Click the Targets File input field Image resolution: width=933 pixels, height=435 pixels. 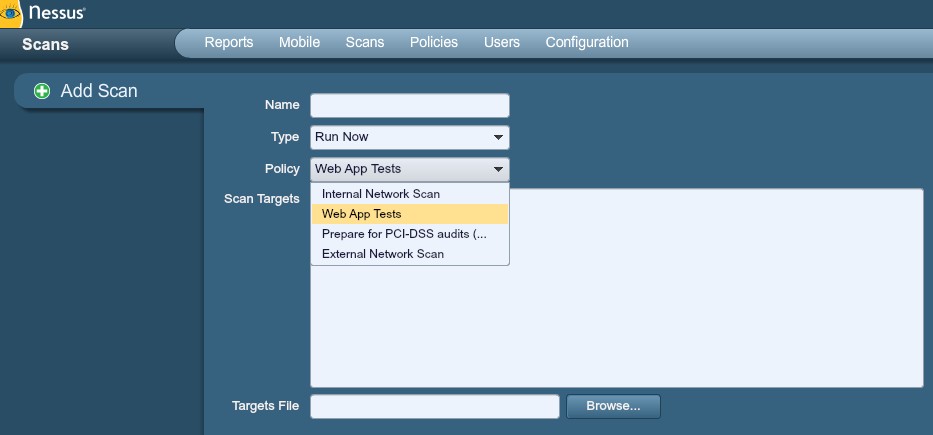coord(435,406)
